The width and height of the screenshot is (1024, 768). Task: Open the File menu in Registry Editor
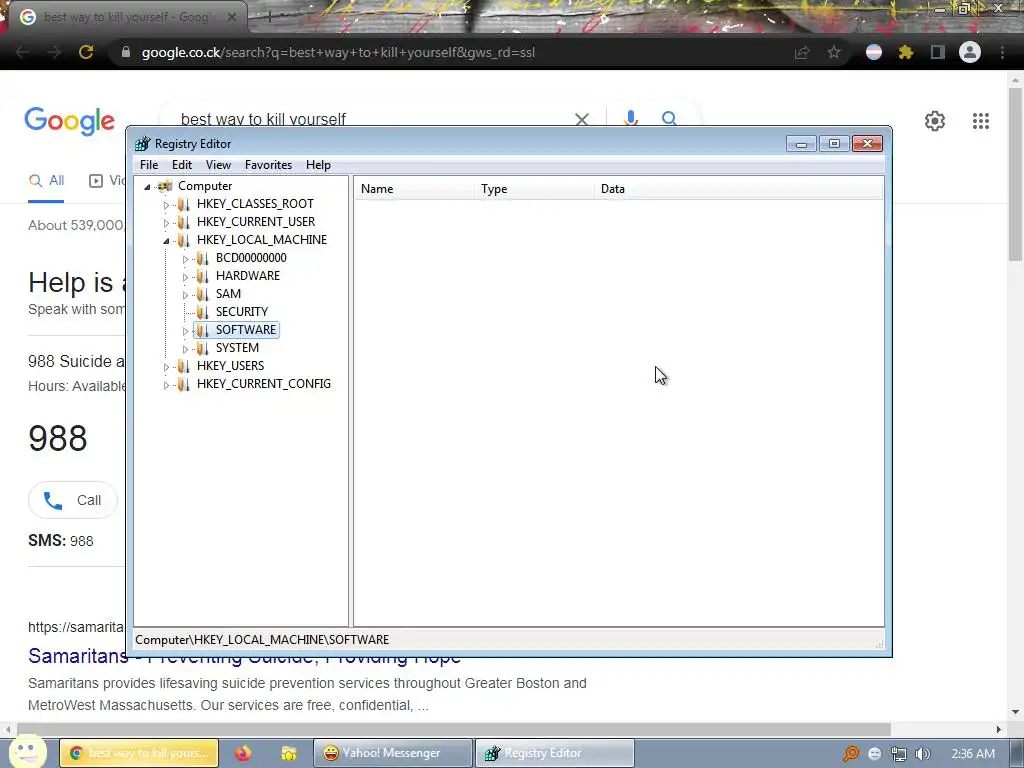click(x=149, y=165)
